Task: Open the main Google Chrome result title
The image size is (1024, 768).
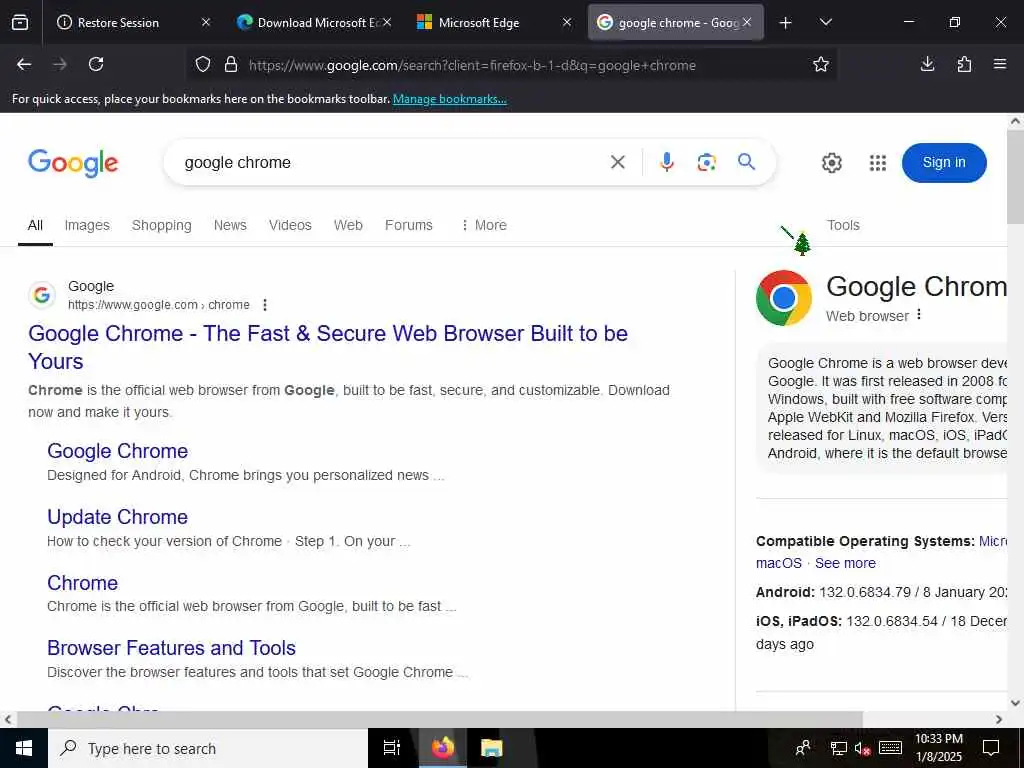Action: click(328, 347)
